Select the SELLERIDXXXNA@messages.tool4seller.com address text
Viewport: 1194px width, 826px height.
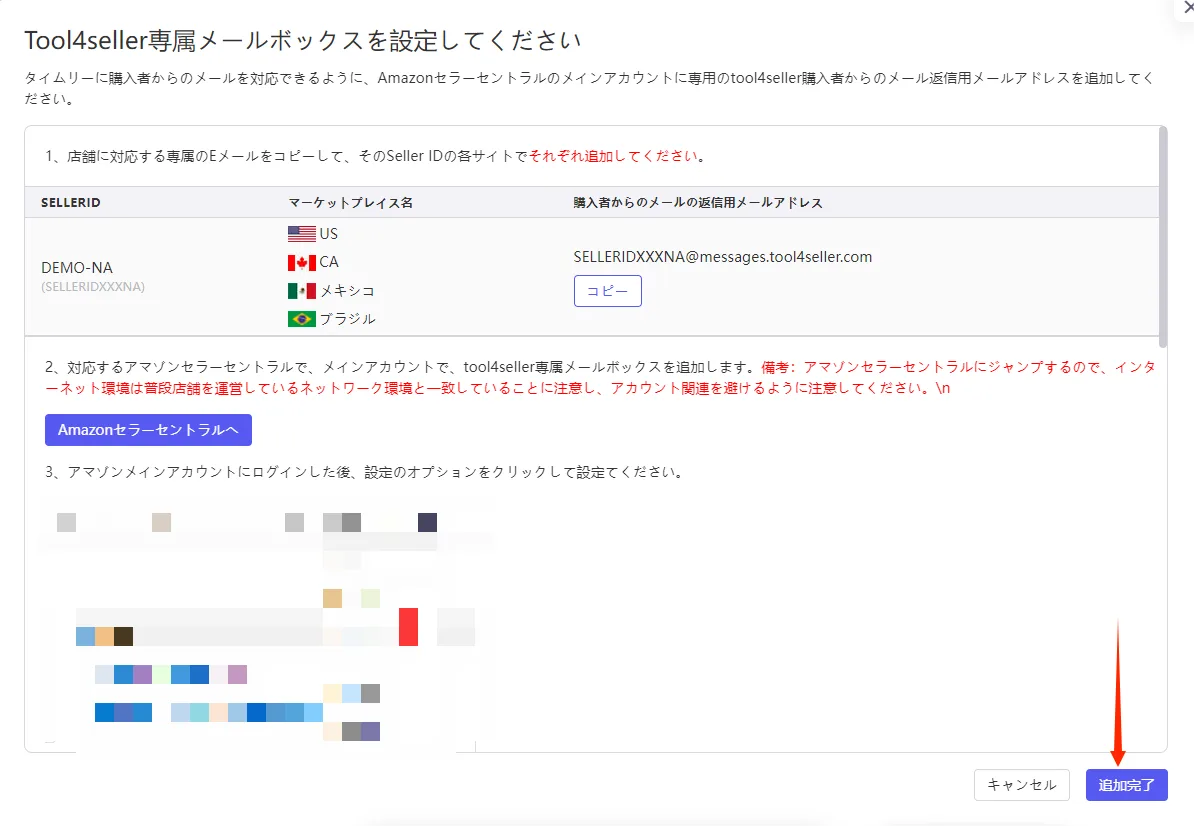click(723, 257)
